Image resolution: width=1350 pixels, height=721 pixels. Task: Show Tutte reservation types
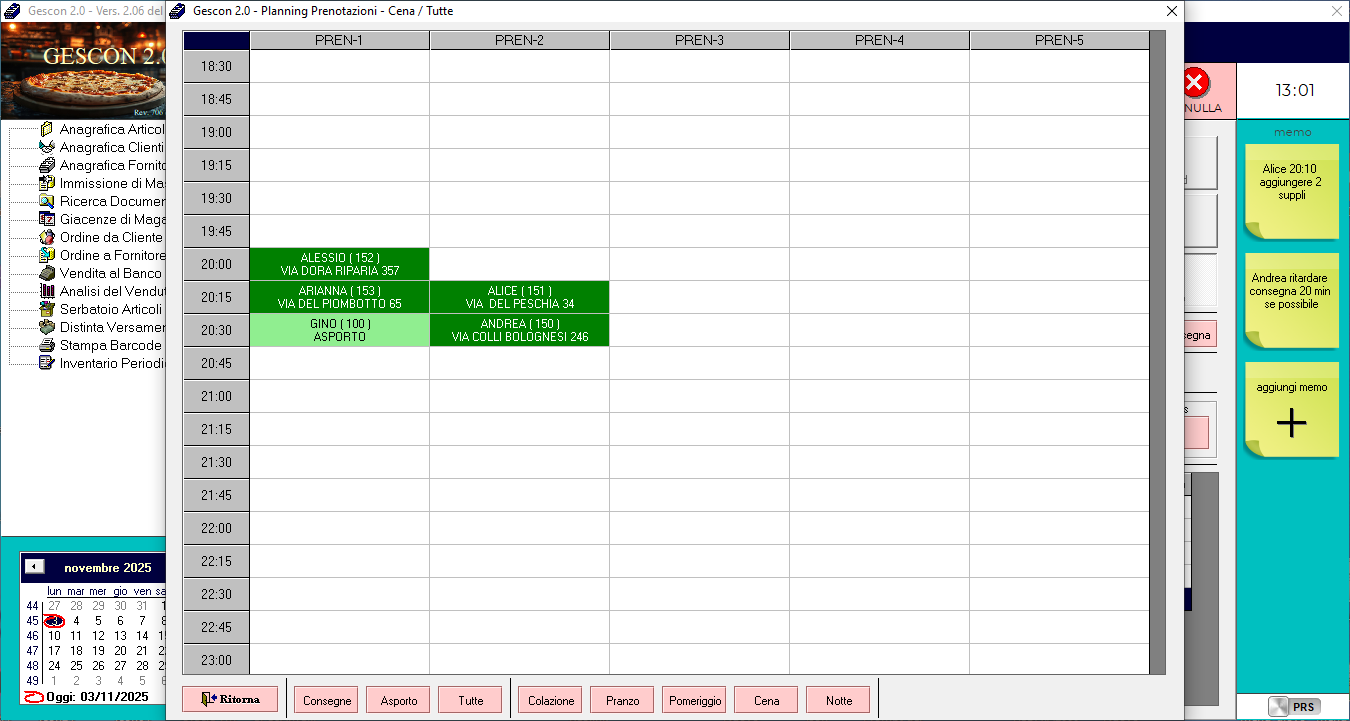click(470, 700)
